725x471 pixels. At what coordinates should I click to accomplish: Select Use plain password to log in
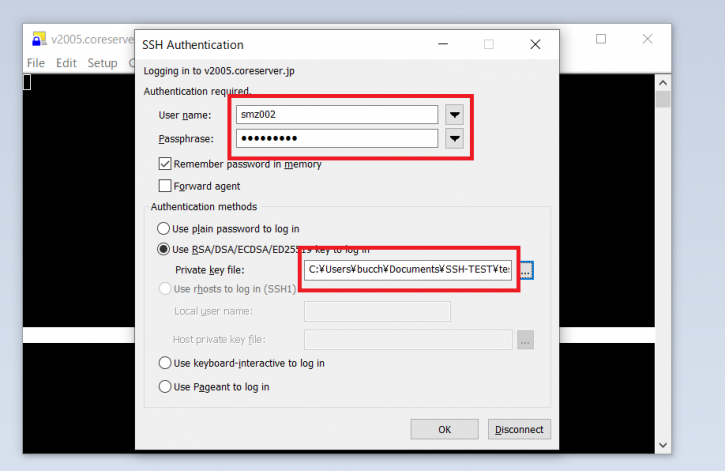[164, 229]
